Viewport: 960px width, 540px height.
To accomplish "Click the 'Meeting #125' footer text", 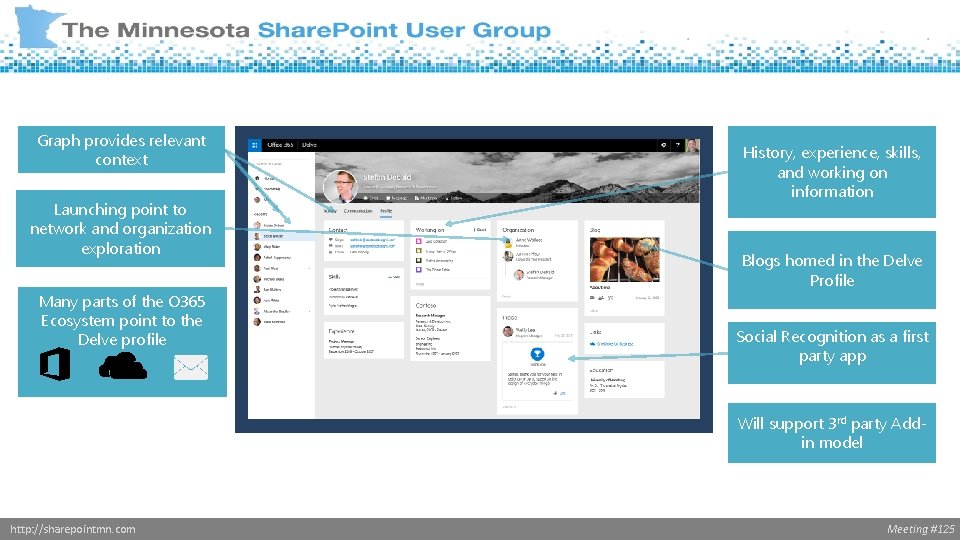I will click(x=921, y=529).
